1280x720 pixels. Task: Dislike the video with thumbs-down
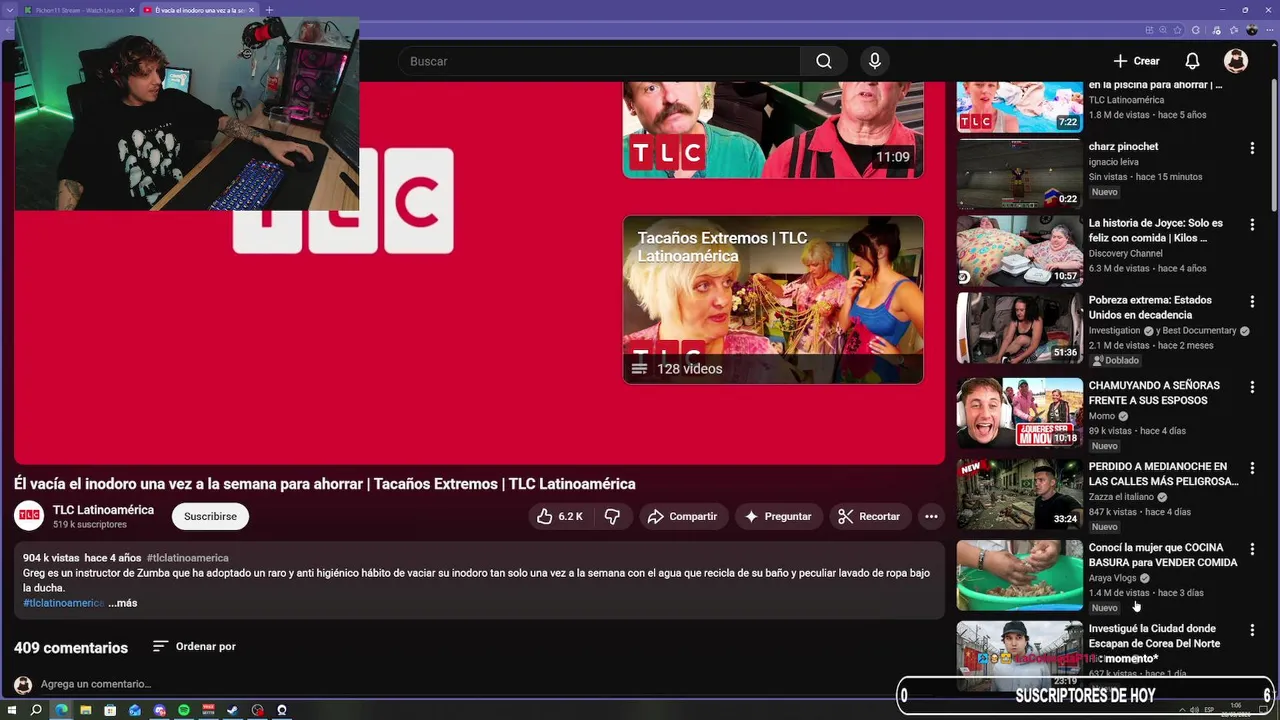(x=613, y=516)
